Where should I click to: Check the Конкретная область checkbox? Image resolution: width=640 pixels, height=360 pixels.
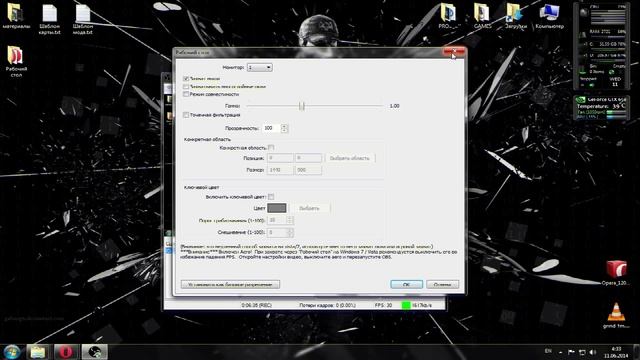pyautogui.click(x=271, y=148)
